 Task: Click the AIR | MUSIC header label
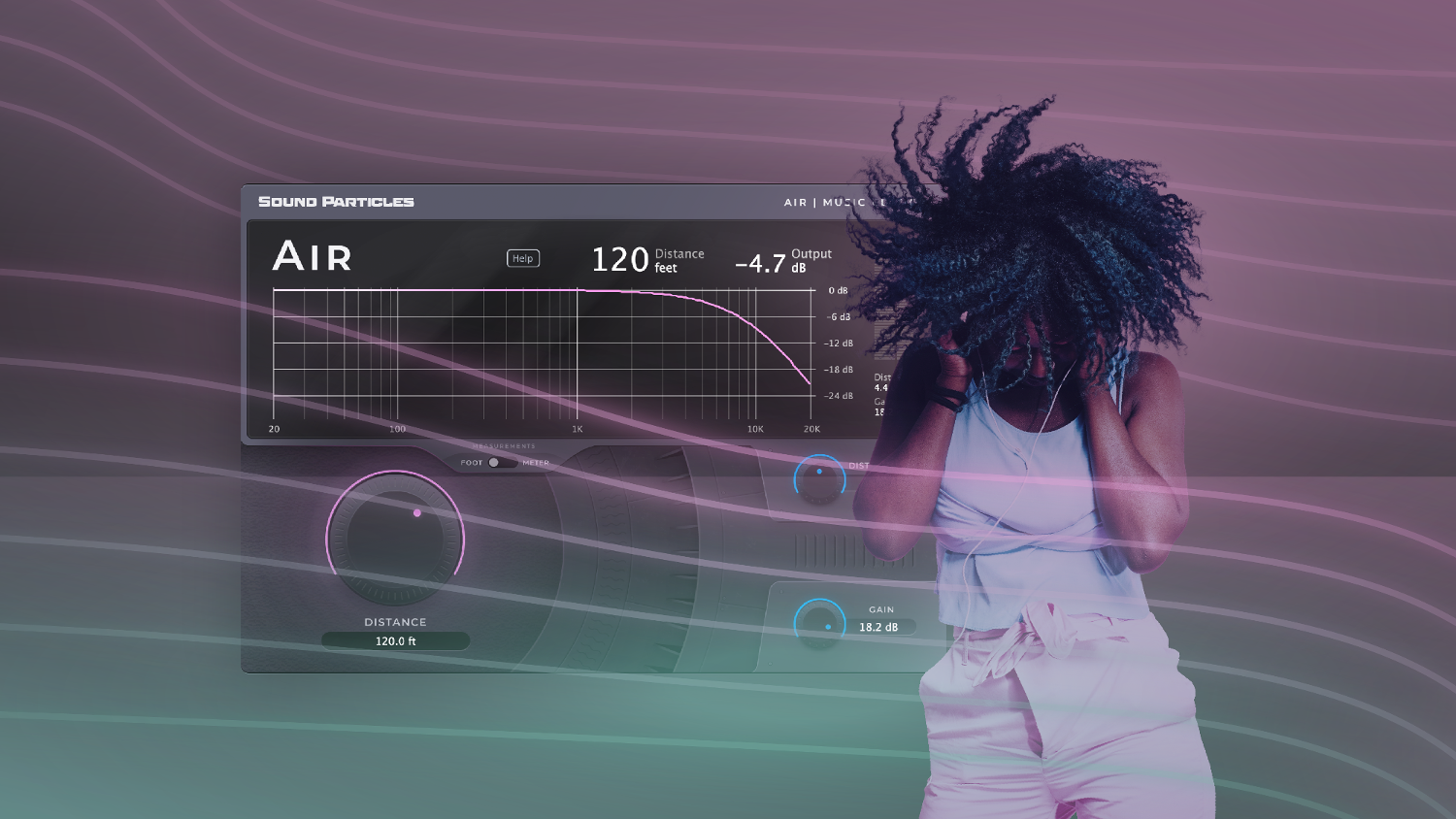click(823, 202)
